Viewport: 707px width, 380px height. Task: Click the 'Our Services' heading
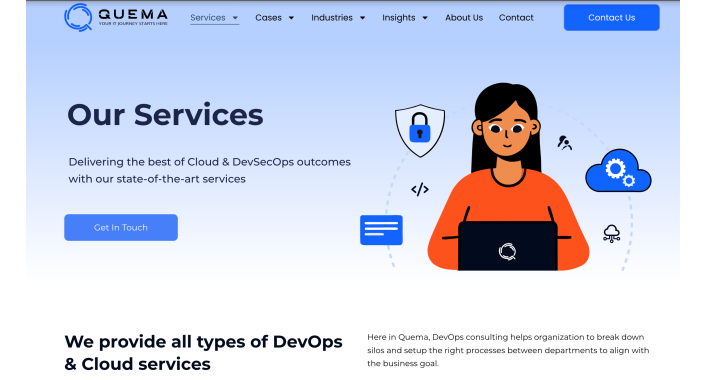tap(165, 114)
